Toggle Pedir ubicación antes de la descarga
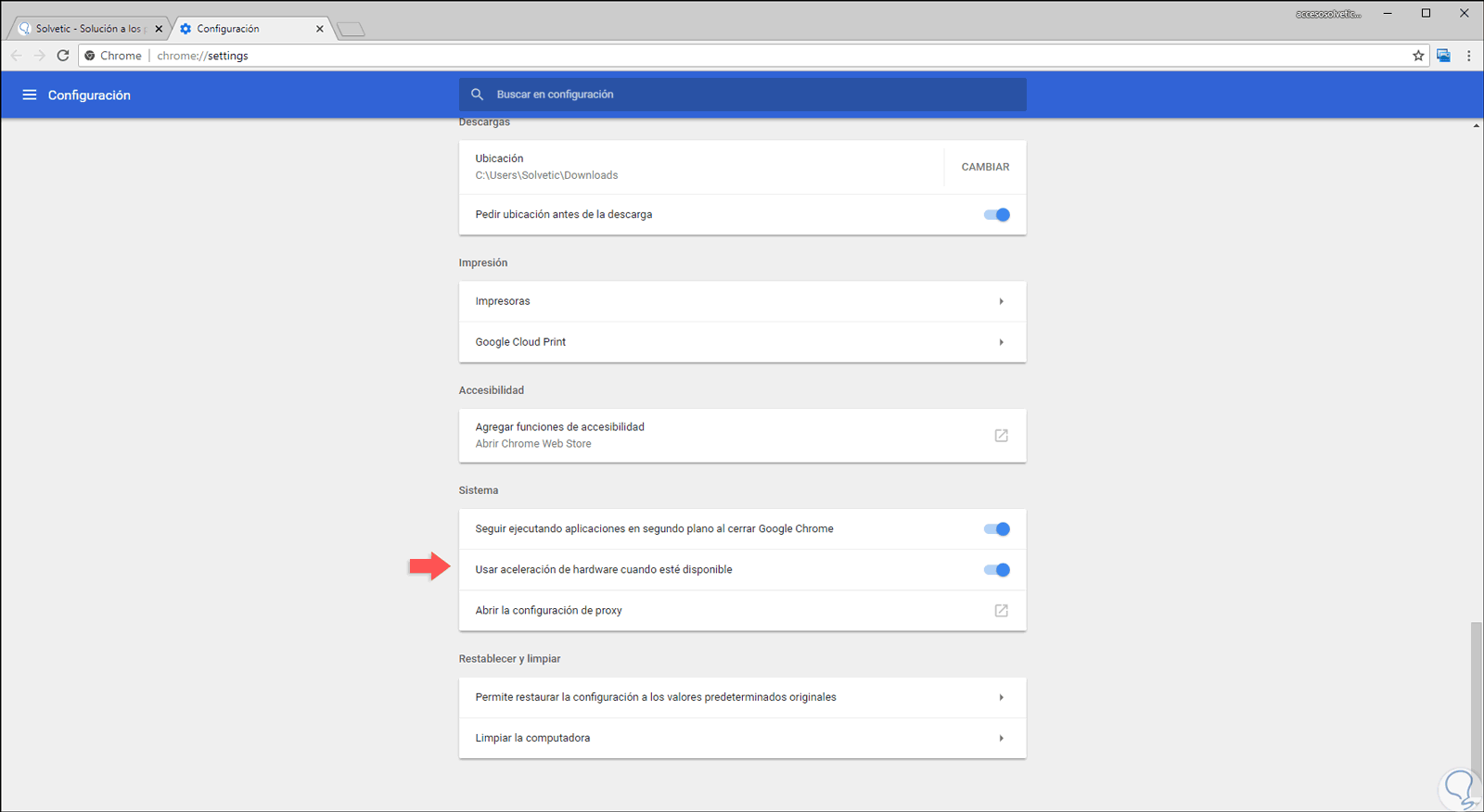 (x=996, y=215)
